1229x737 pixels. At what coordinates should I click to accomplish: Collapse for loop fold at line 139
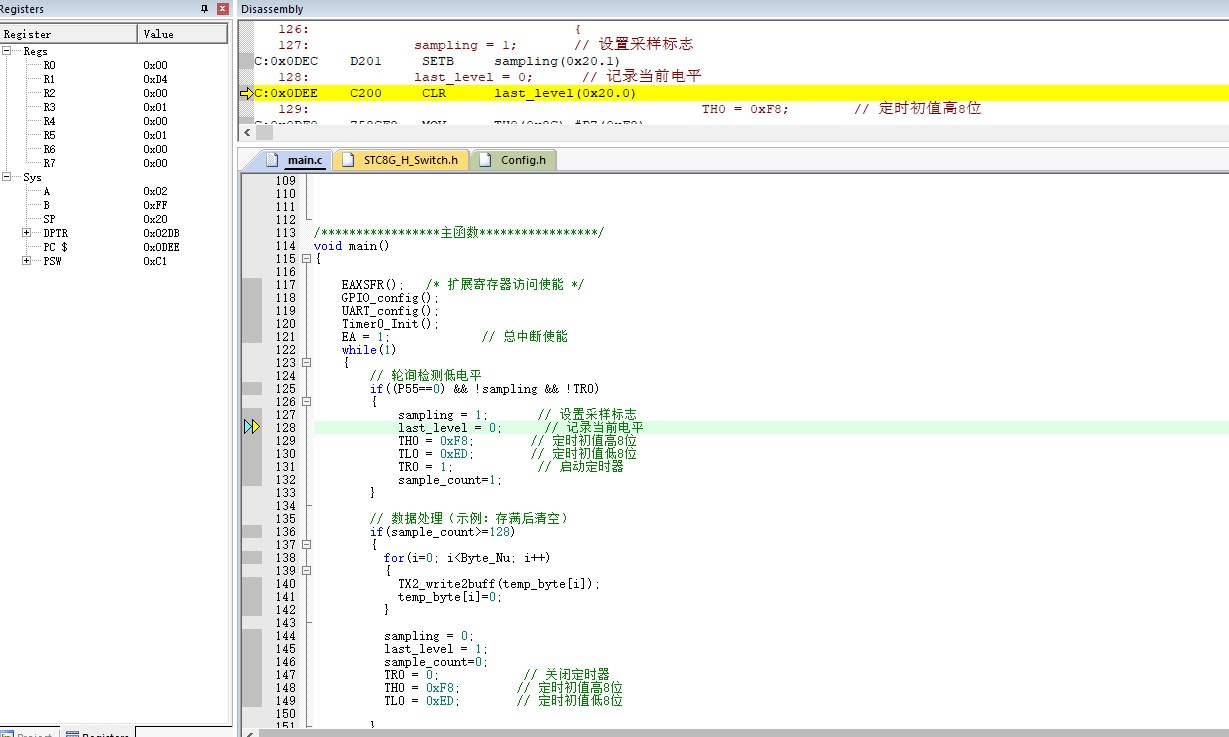click(306, 571)
